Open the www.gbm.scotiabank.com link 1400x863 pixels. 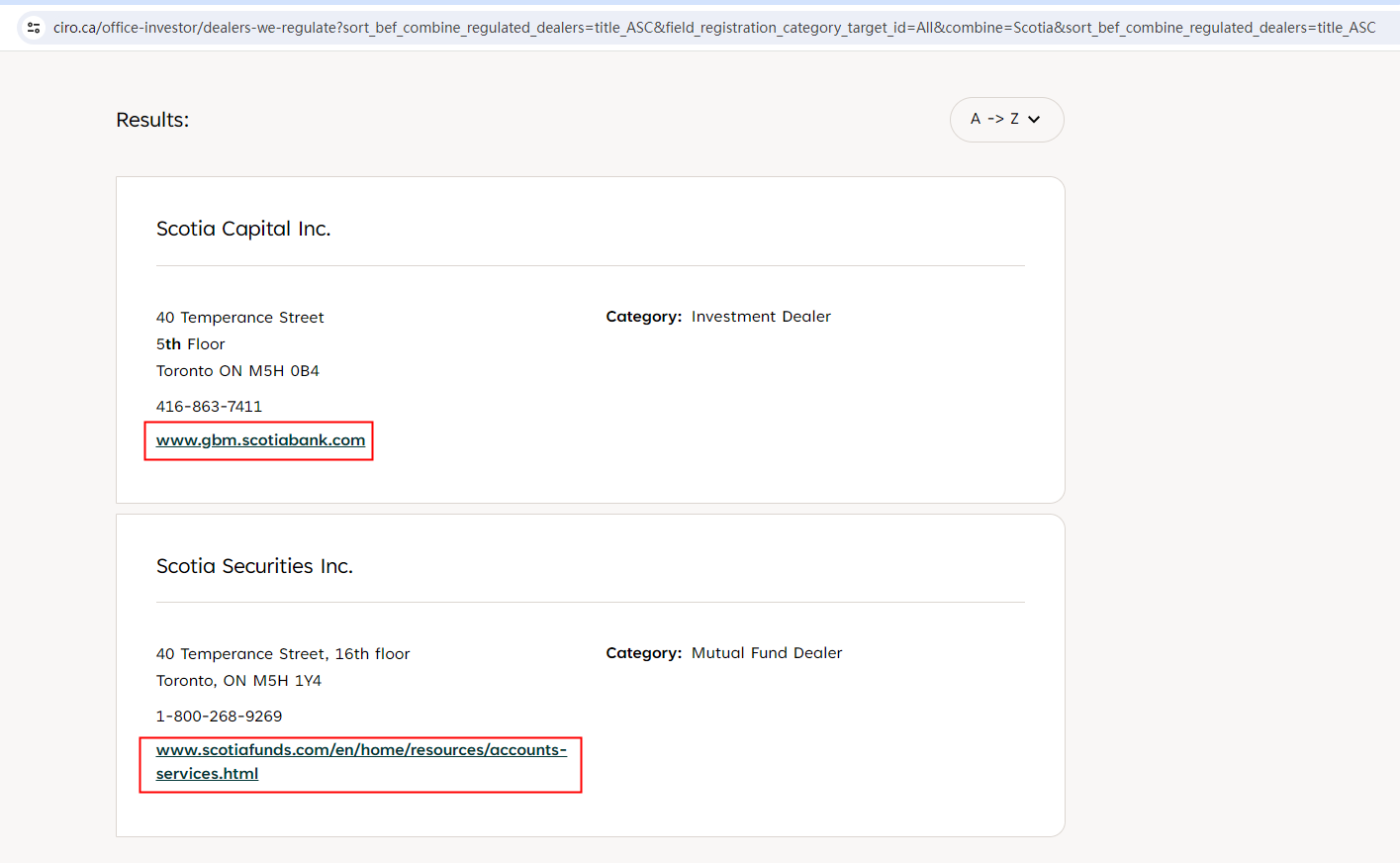point(260,440)
